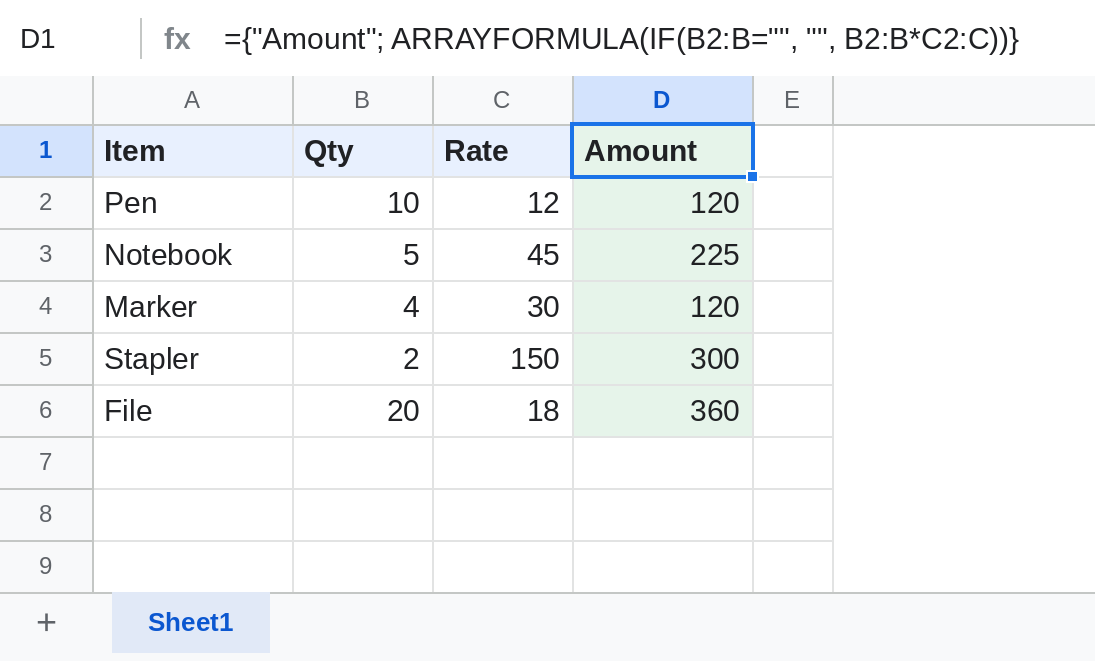Select column A header

pos(193,100)
